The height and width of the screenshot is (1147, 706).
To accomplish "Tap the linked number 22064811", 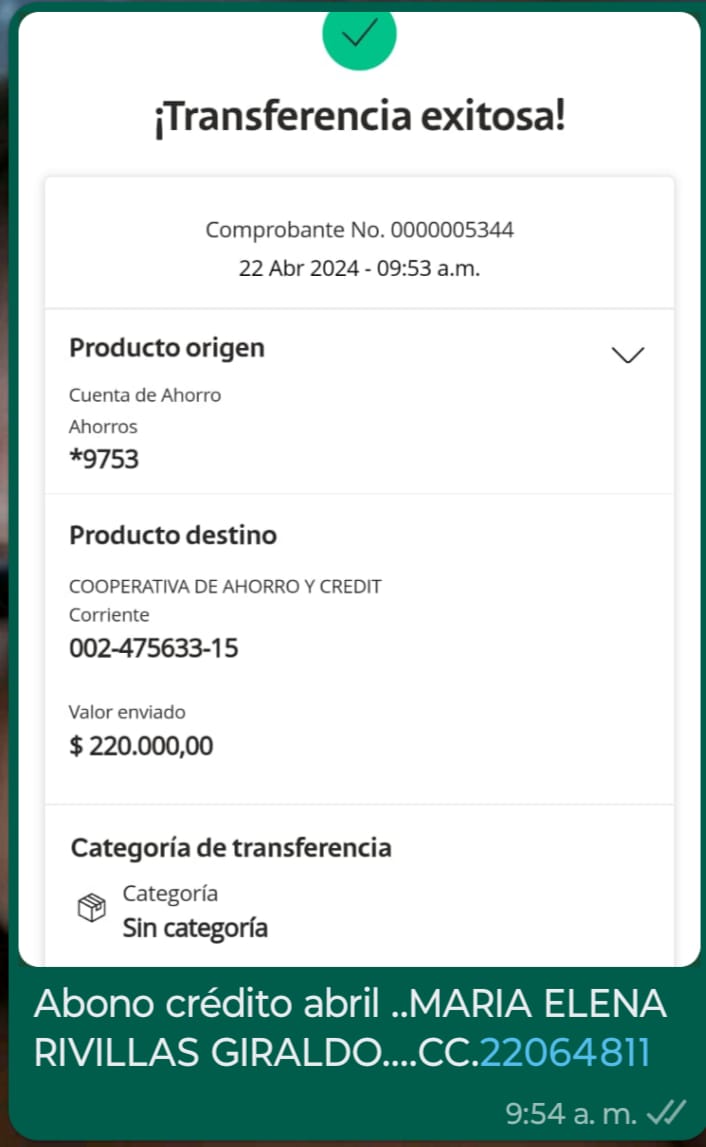I will (x=565, y=1052).
